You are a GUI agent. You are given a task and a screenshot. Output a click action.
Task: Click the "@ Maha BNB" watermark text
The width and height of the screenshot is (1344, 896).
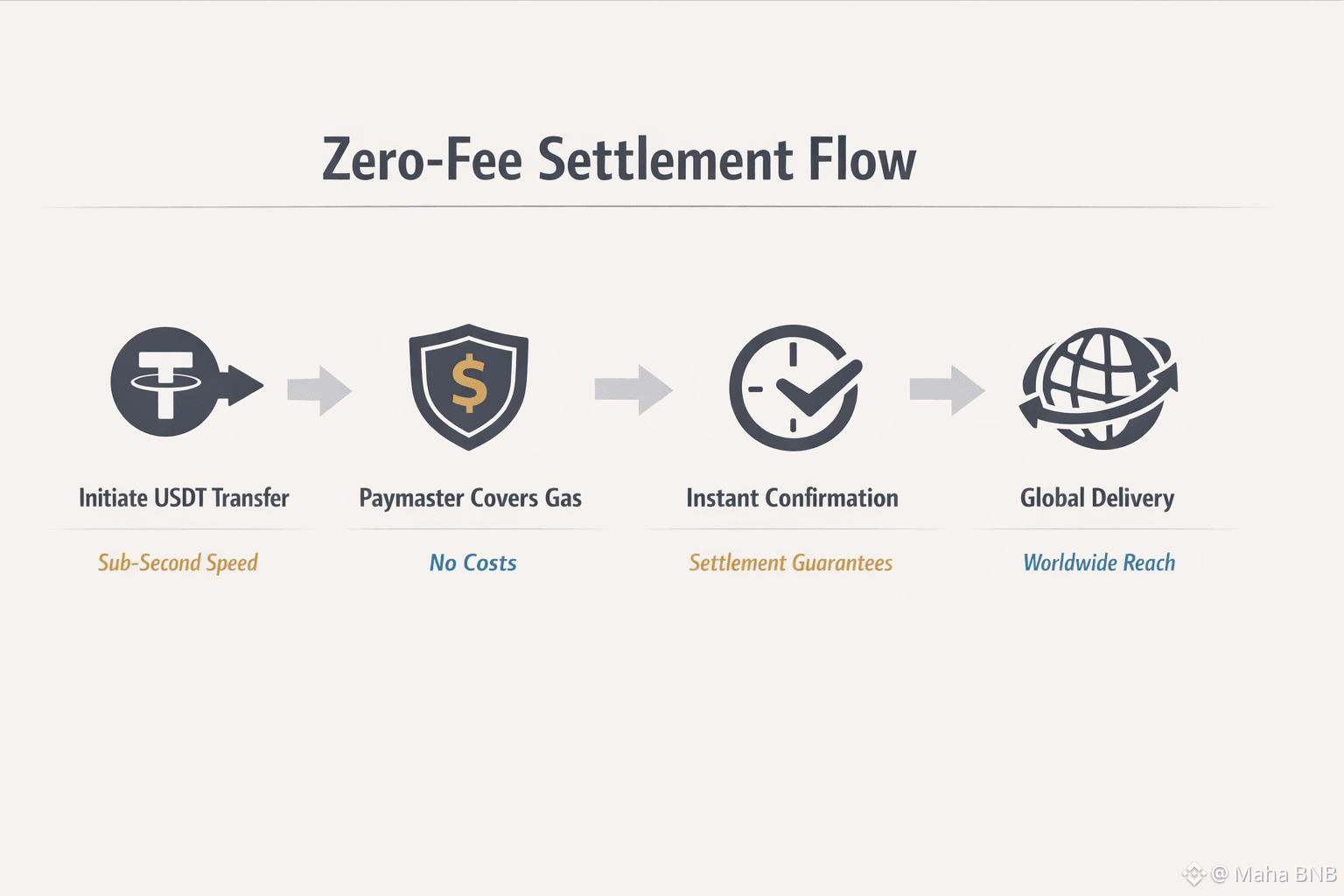click(1274, 873)
